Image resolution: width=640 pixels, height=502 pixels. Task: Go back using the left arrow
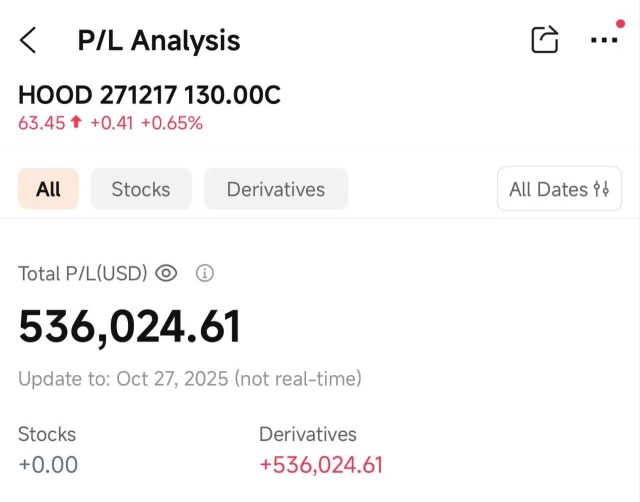(x=28, y=41)
